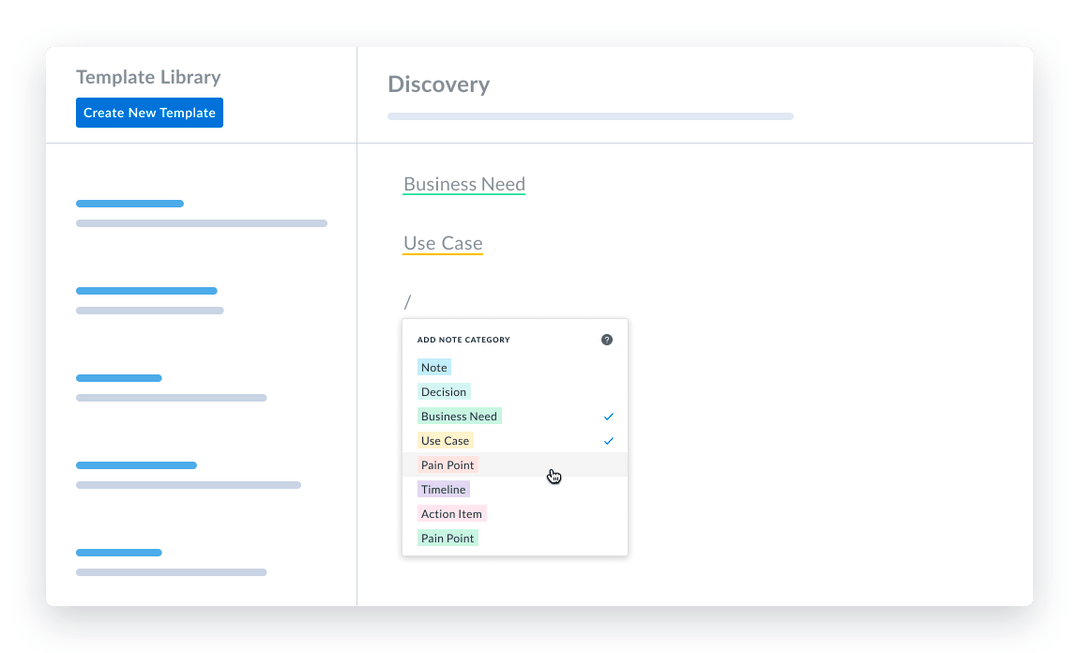Click the slash command input line
1080x653 pixels.
coord(407,298)
